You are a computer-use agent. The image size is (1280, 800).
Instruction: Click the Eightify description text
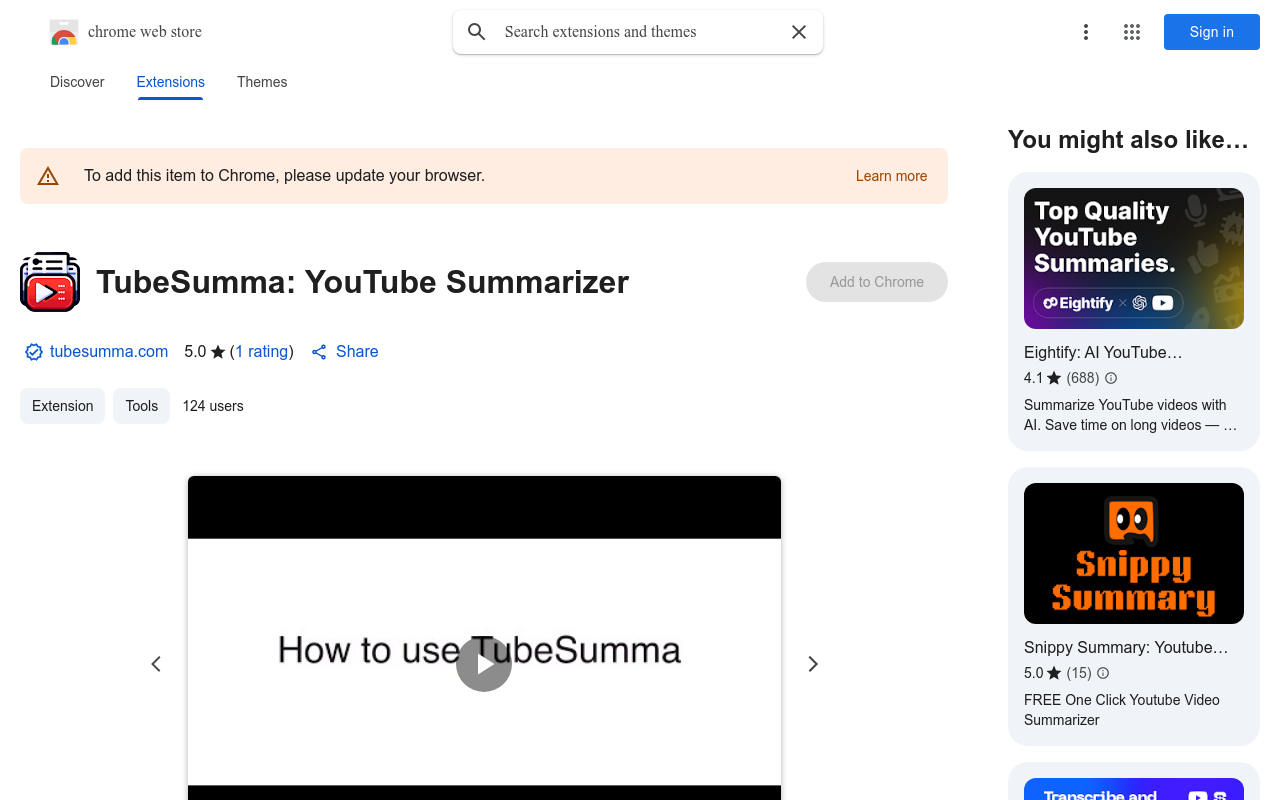click(1130, 415)
